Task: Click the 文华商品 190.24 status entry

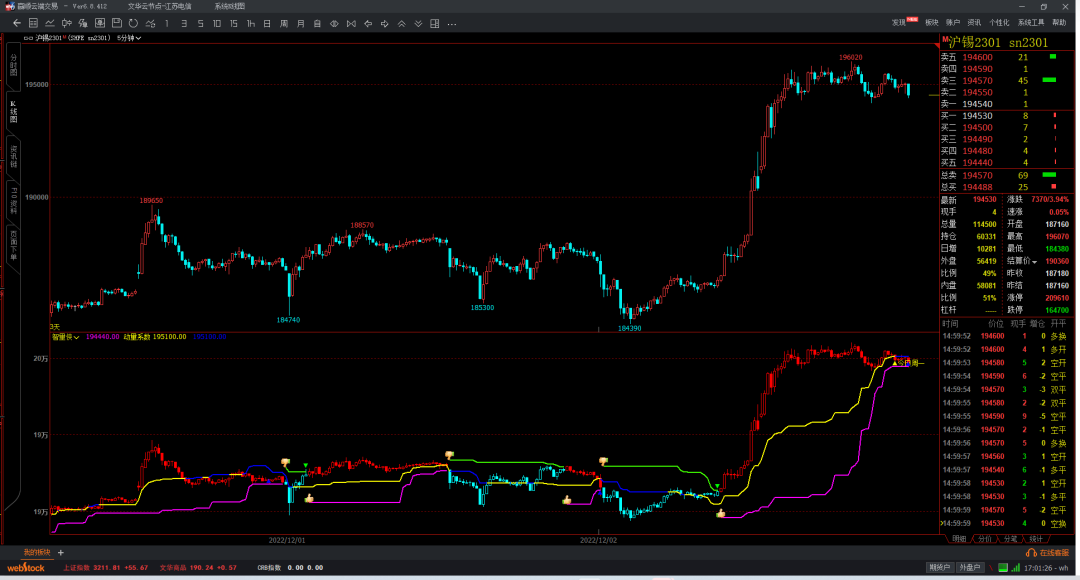Action: [x=198, y=568]
